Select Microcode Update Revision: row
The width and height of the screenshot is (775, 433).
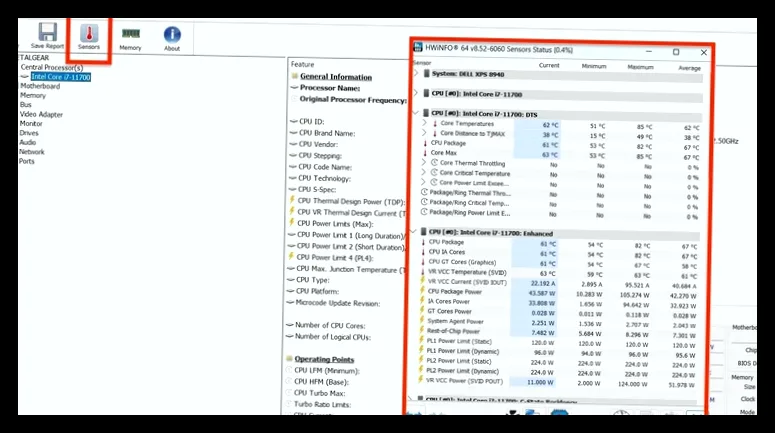pos(338,303)
